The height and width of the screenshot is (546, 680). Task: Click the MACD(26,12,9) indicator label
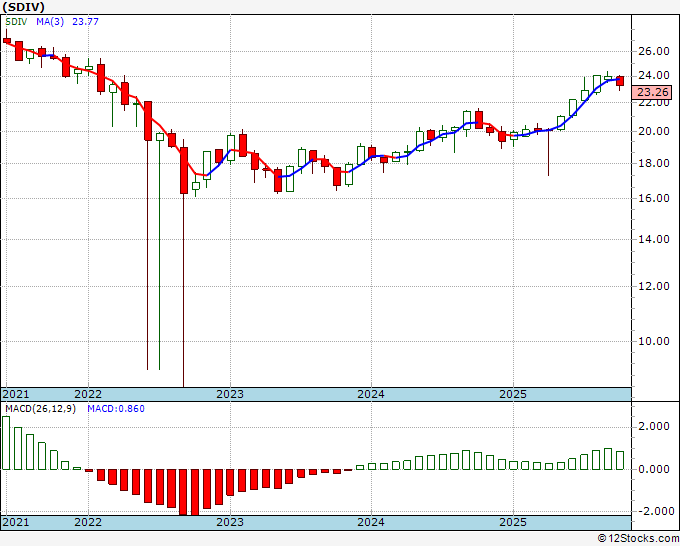pyautogui.click(x=40, y=409)
